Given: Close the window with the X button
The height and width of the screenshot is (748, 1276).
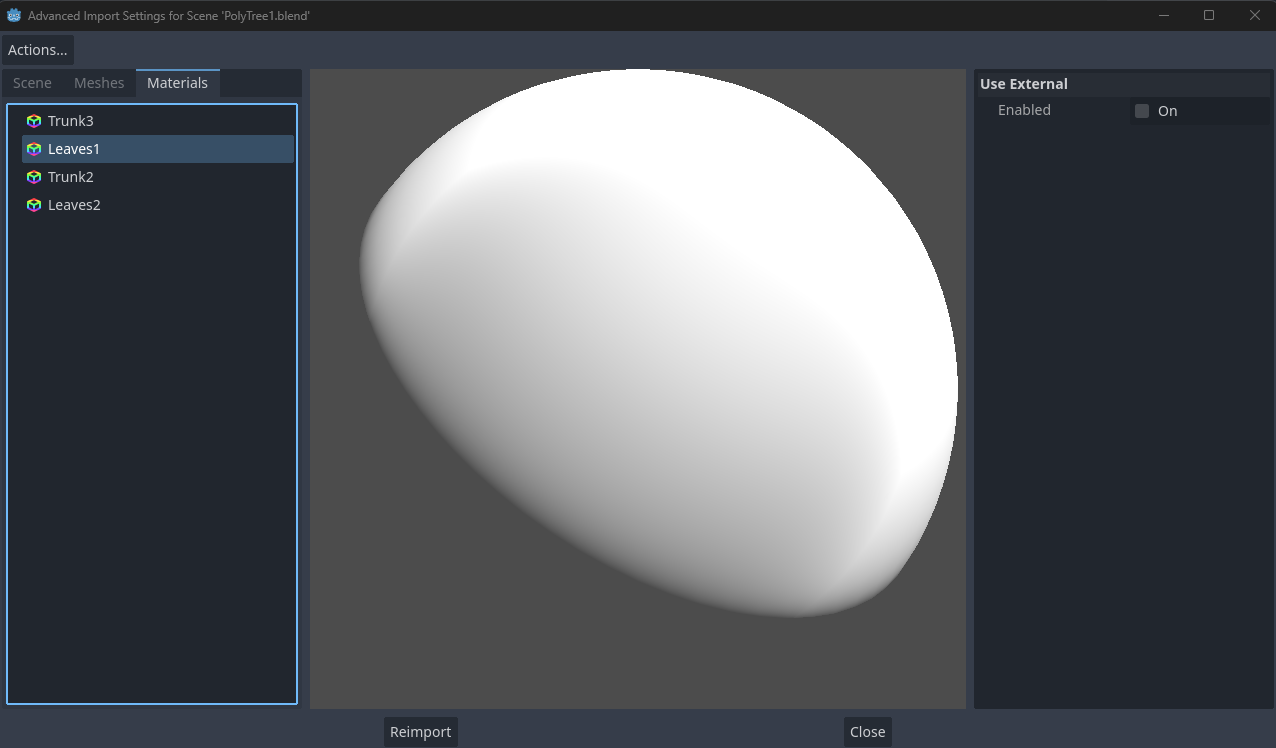Looking at the screenshot, I should click(1254, 15).
